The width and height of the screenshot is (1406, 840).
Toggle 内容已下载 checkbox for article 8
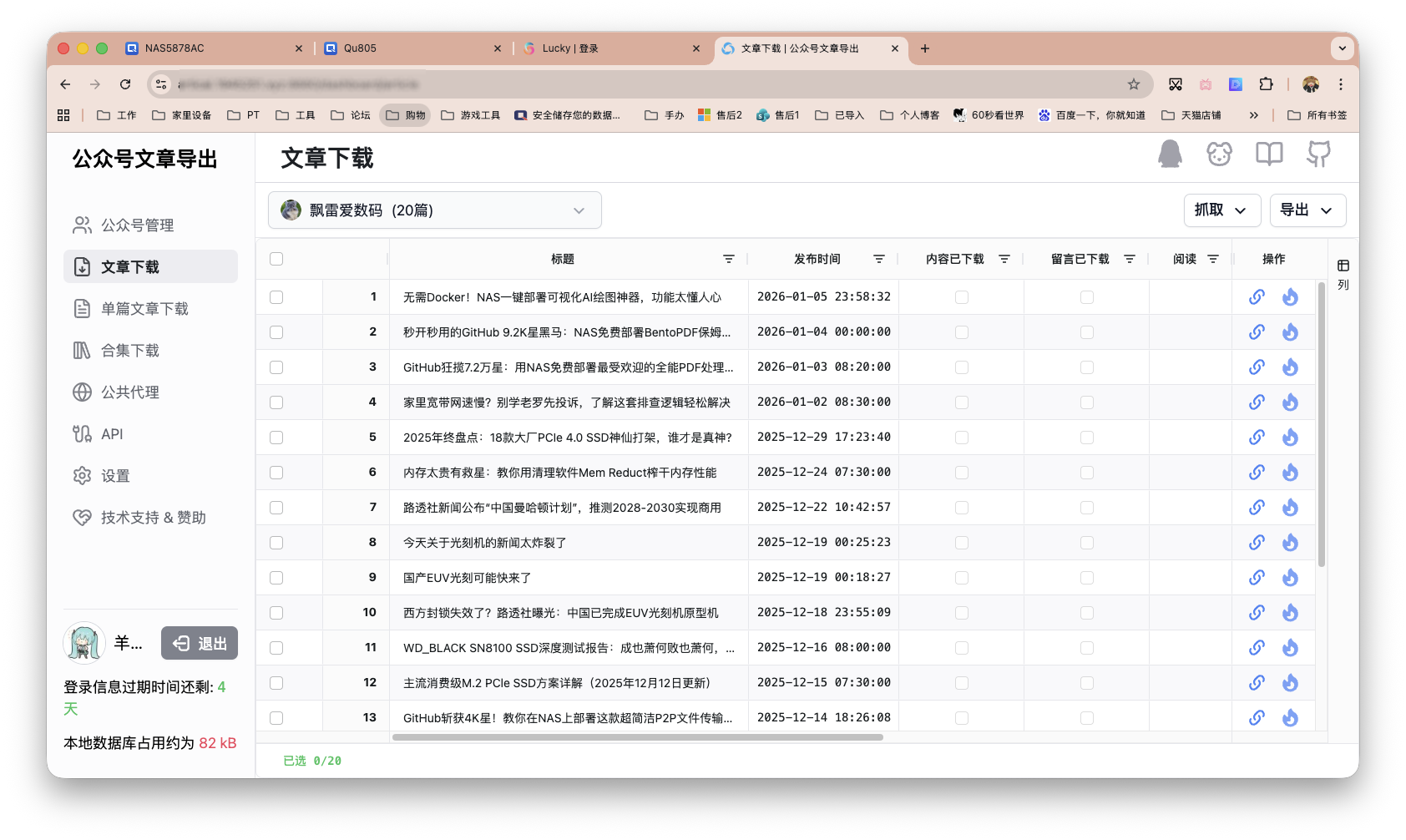tap(961, 542)
